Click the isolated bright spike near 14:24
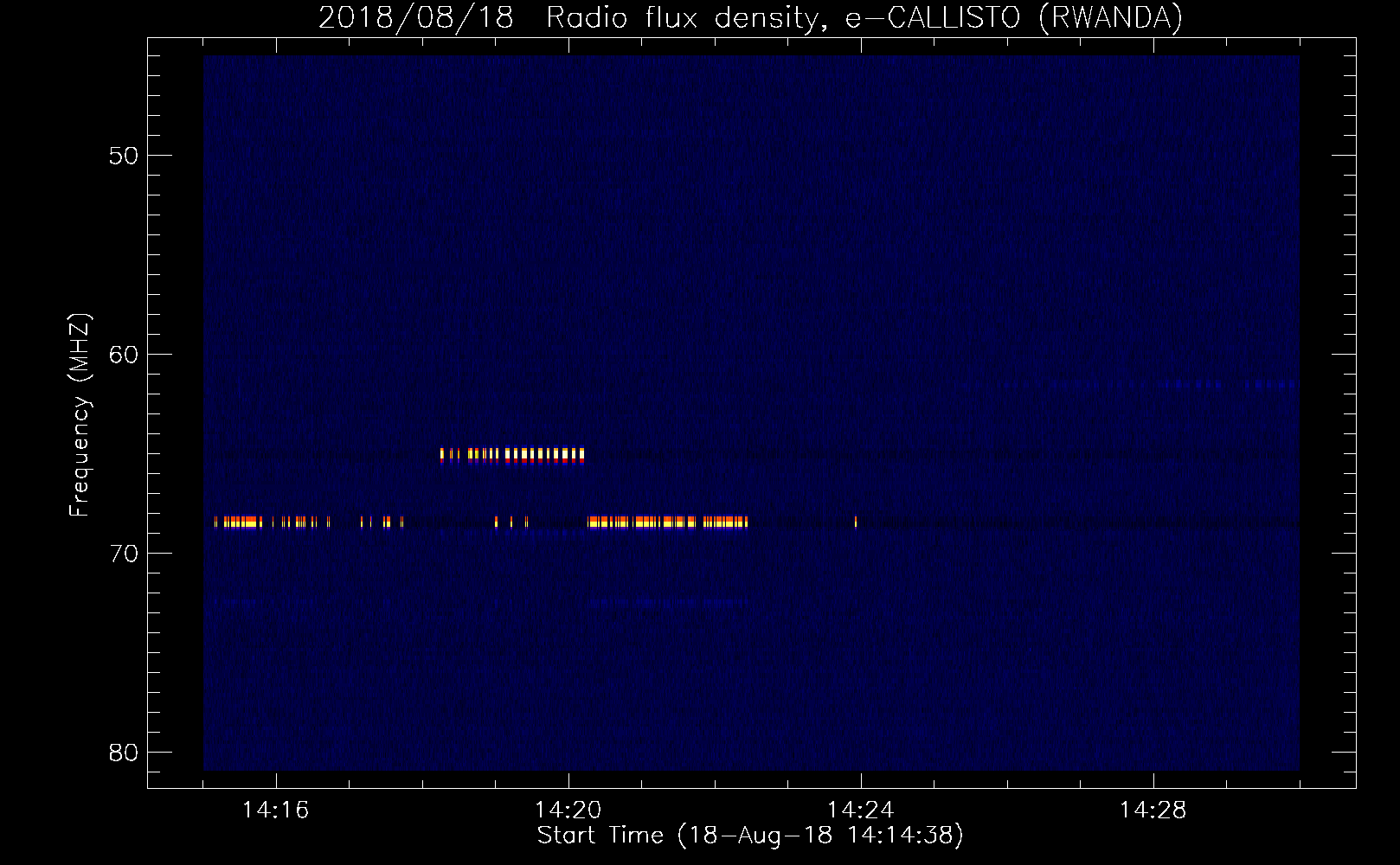The width and height of the screenshot is (1400, 865). pyautogui.click(x=856, y=522)
